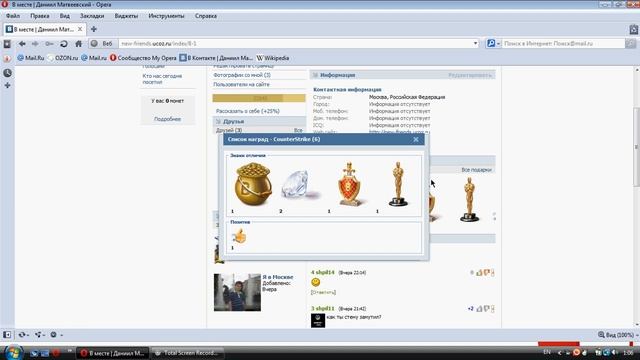Click profile completion progress bar
Viewport: 640px width, 360px height.
[259, 98]
